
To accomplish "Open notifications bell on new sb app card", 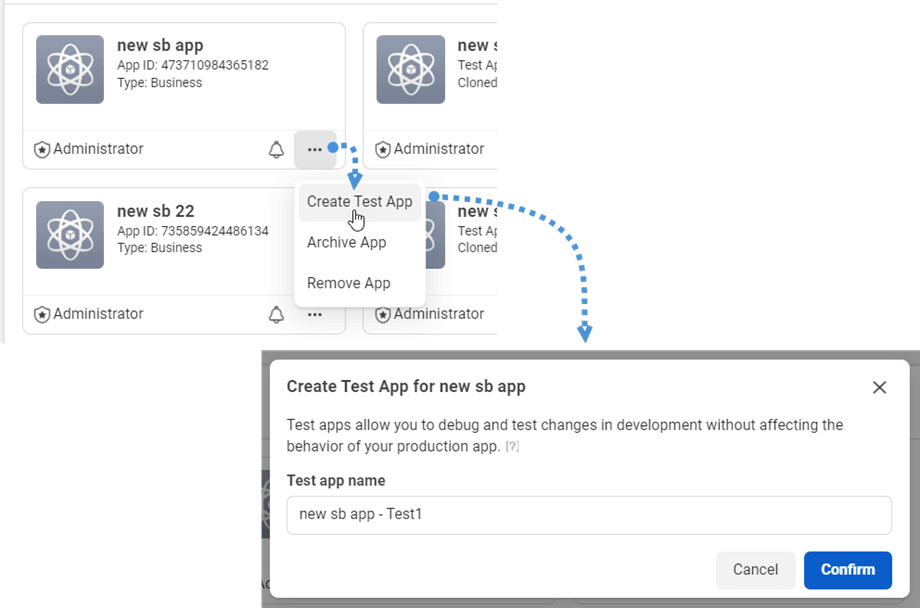I will click(276, 150).
